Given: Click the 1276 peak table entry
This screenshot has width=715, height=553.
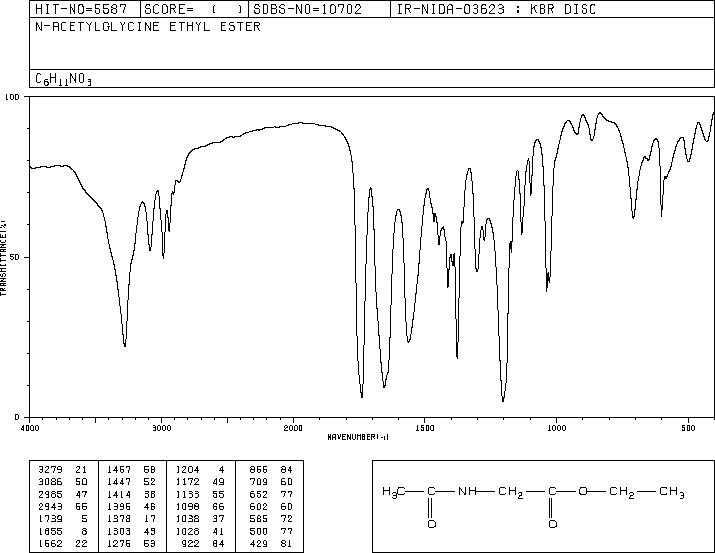Looking at the screenshot, I should [119, 543].
